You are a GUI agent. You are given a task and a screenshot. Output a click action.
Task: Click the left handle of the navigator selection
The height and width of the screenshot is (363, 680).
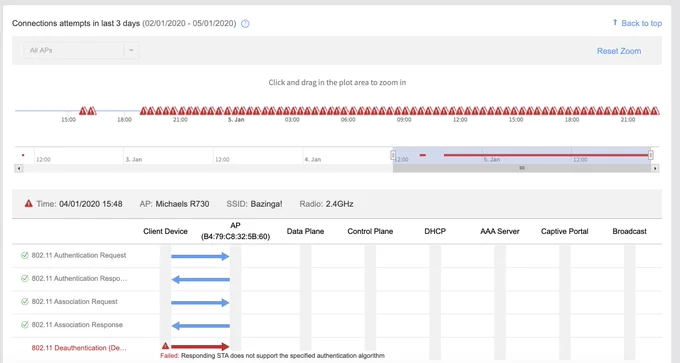point(393,155)
